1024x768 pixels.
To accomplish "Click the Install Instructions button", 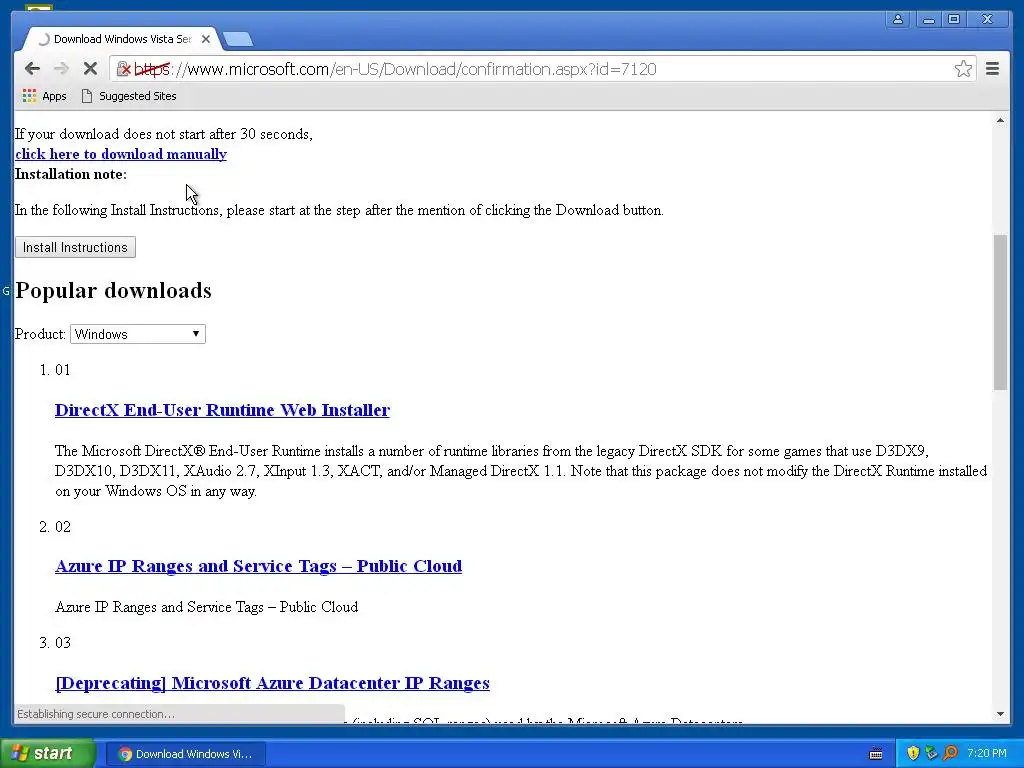I will [x=75, y=248].
